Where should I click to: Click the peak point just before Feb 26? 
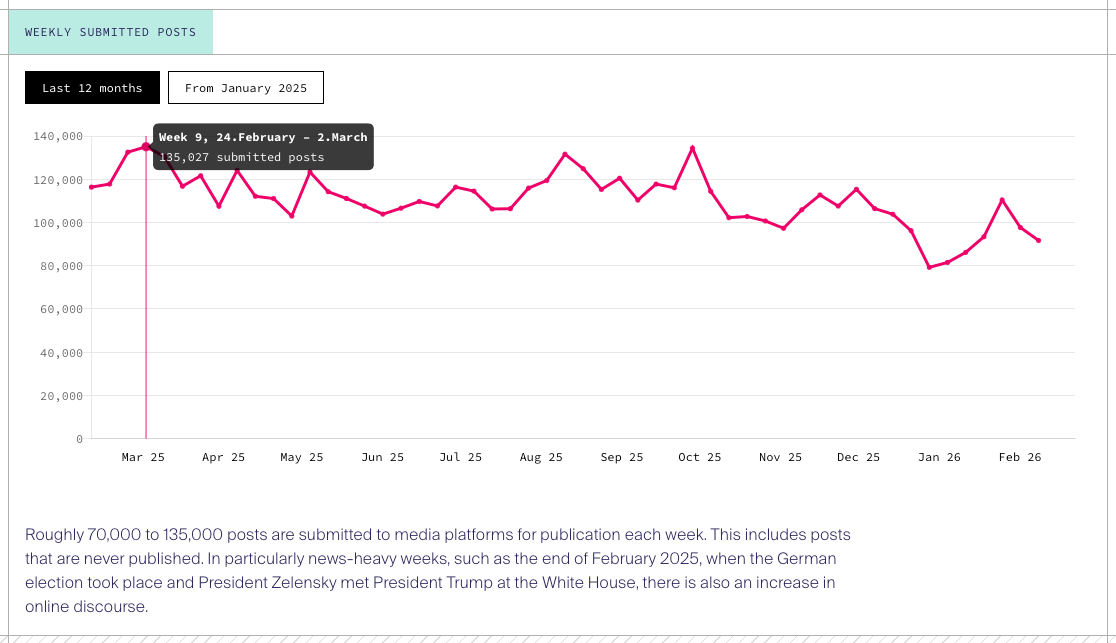tap(1002, 200)
